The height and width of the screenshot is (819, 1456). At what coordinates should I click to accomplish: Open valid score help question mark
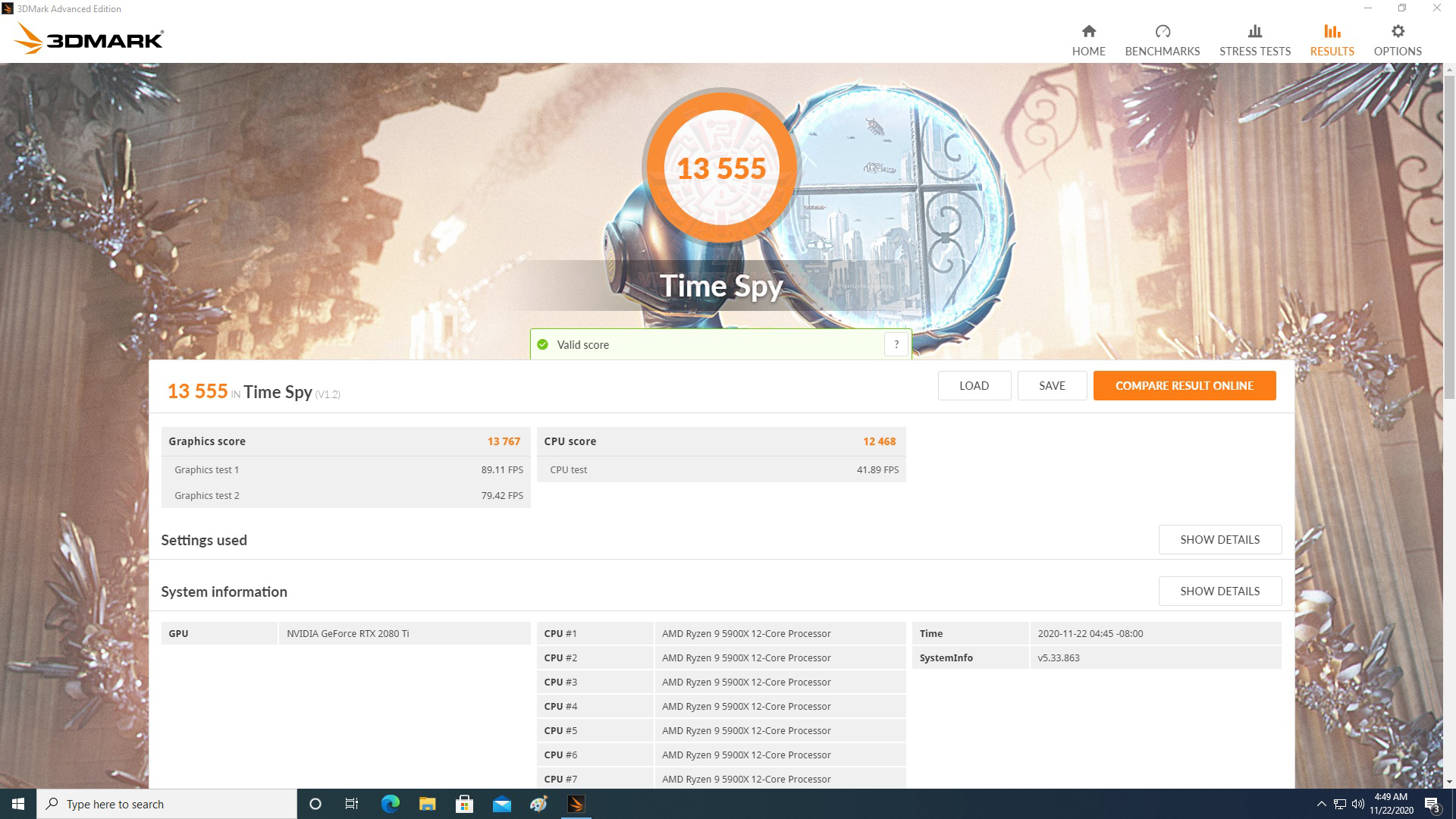tap(896, 344)
